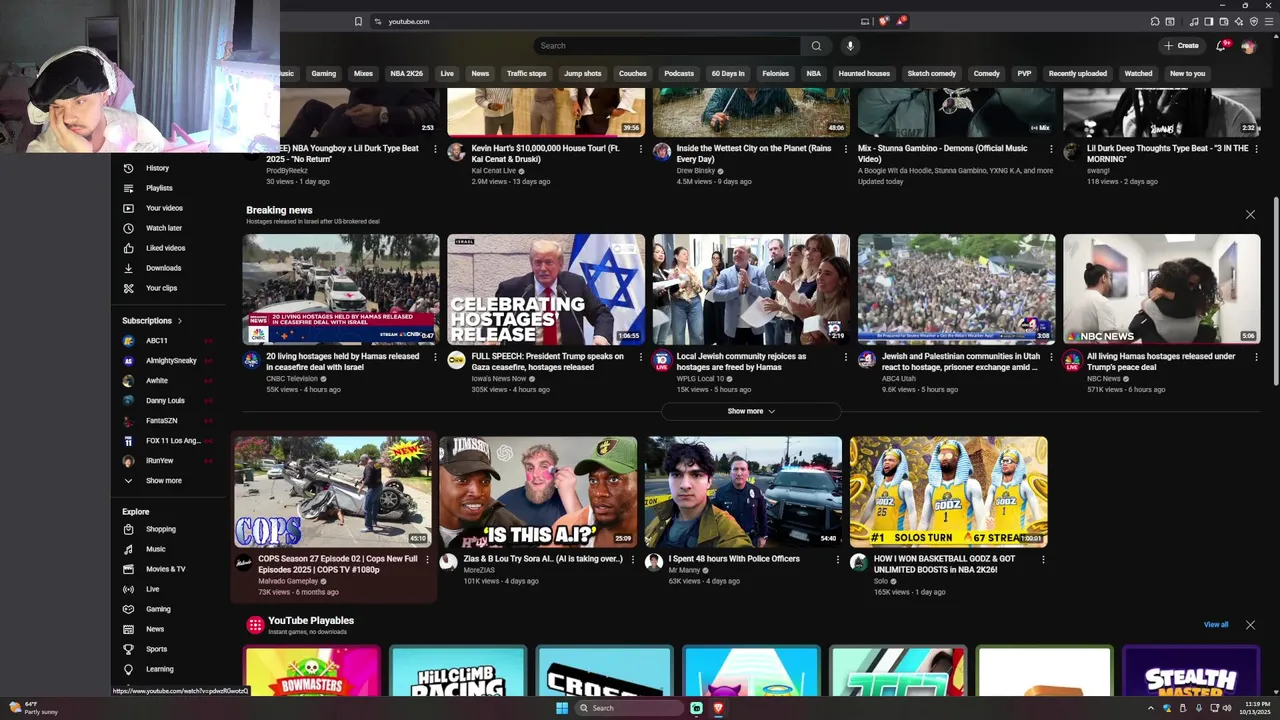The width and height of the screenshot is (1280, 720).
Task: Open the Subscriptions chevron header
Action: (x=153, y=321)
